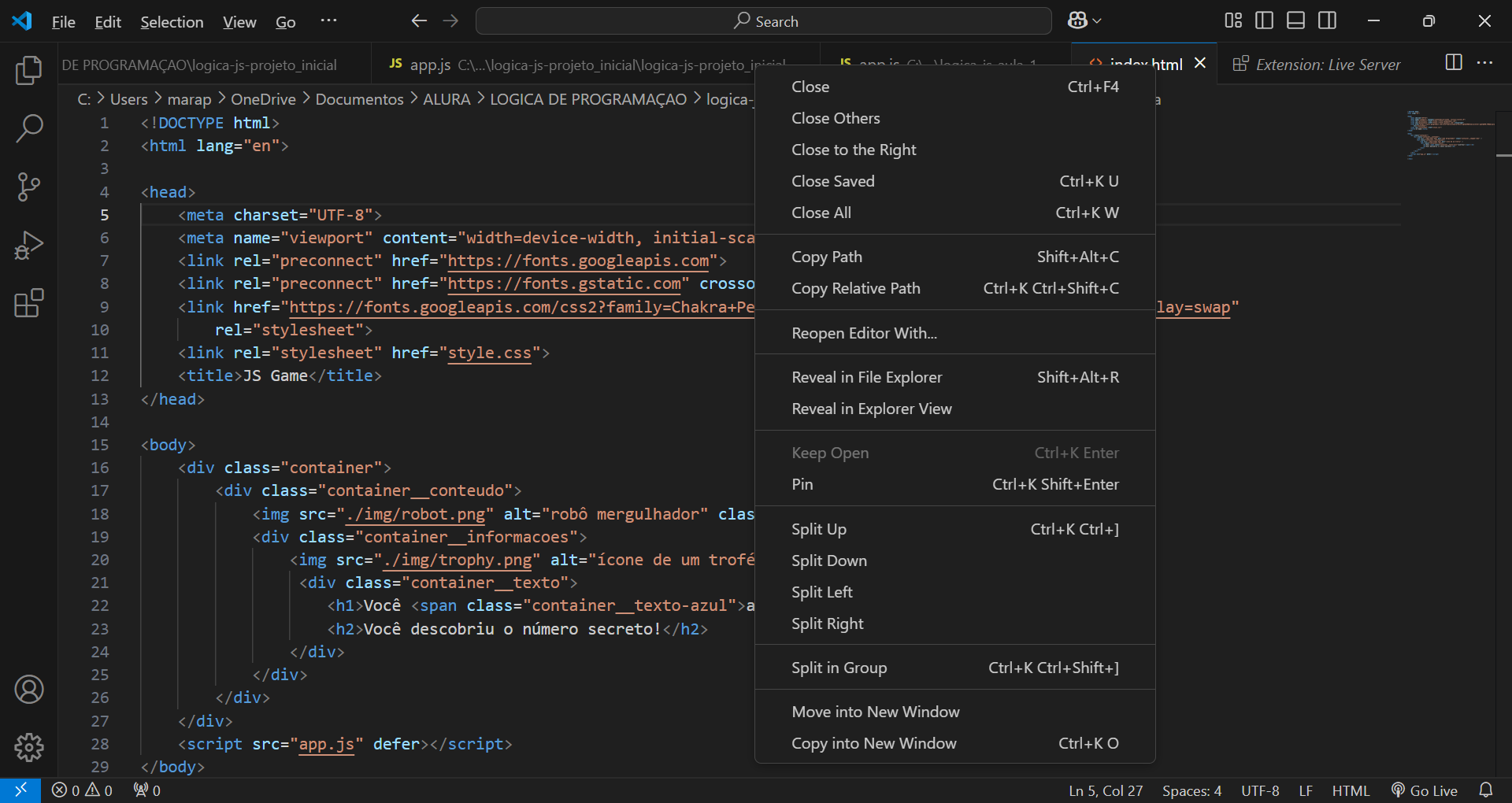The image size is (1512, 803).
Task: Choose Close to the Right
Action: [954, 150]
